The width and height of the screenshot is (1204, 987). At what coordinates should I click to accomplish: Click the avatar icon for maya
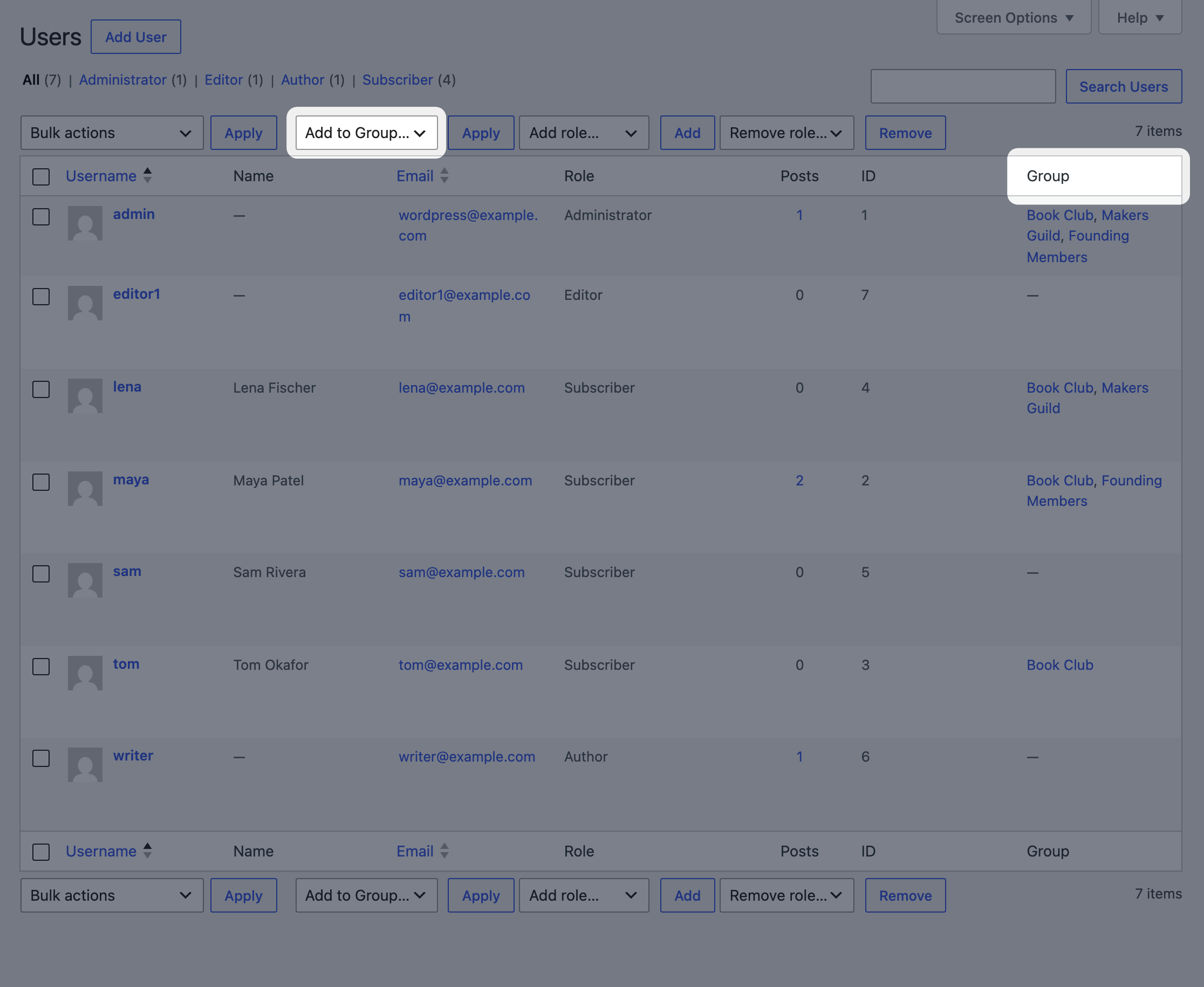[x=85, y=489]
